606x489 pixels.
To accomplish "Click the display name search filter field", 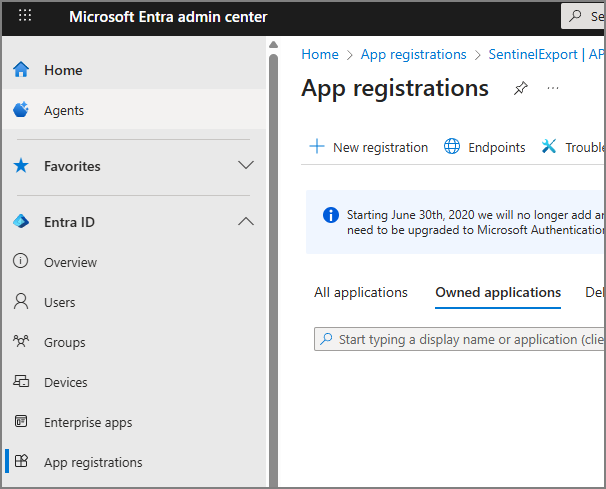I will coord(460,339).
